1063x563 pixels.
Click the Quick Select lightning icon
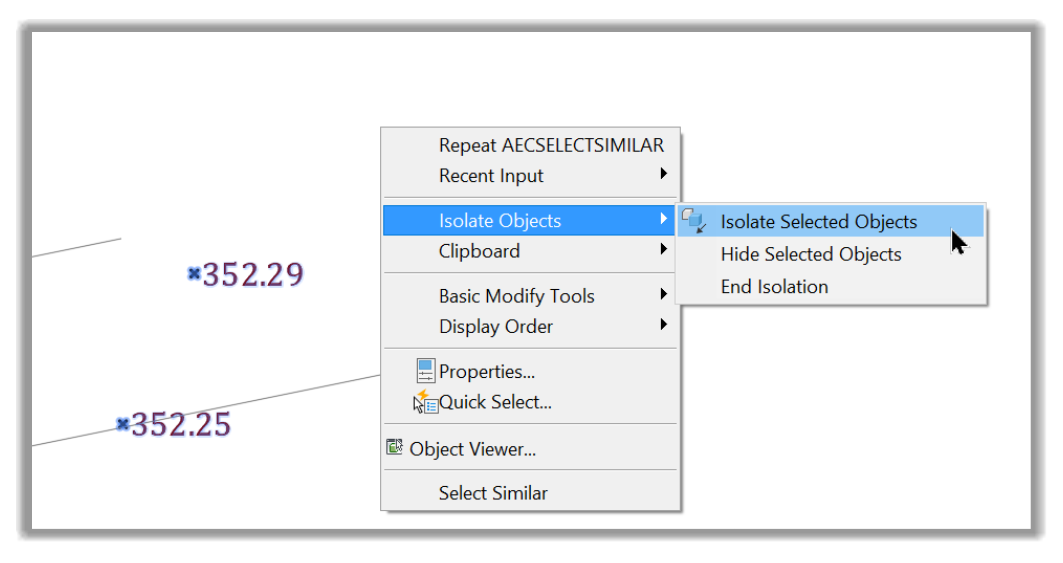pos(425,402)
